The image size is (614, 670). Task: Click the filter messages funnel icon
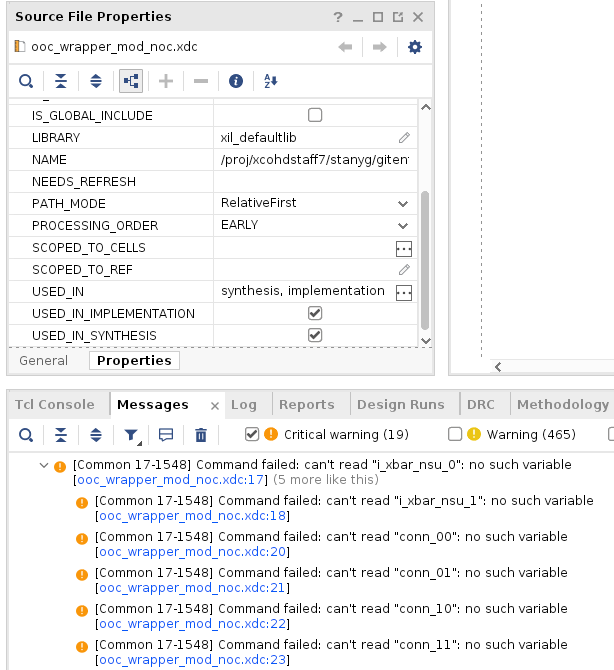(x=132, y=435)
